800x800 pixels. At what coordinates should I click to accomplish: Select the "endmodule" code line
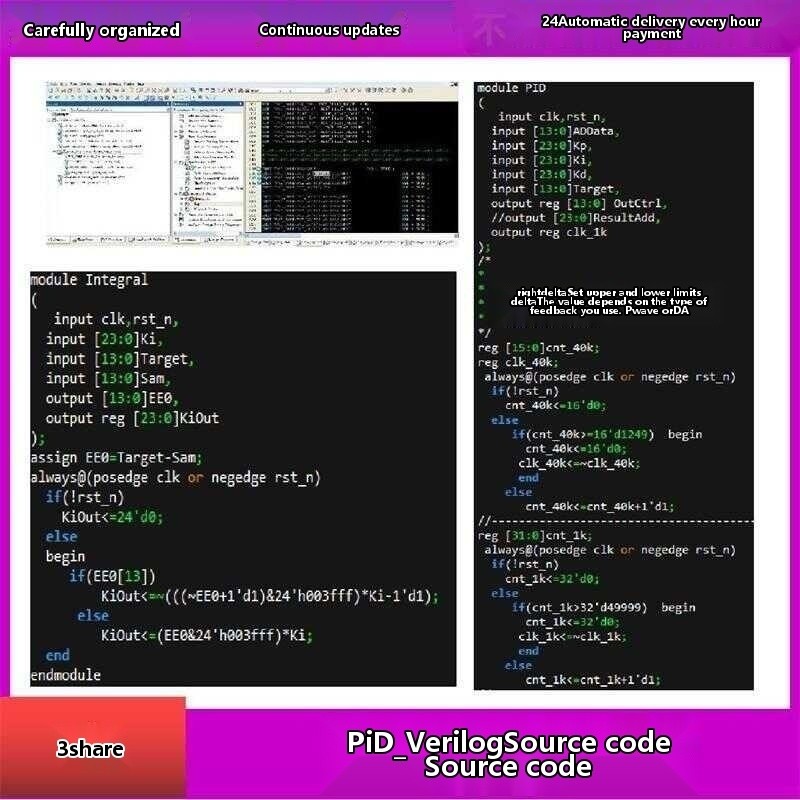[x=66, y=676]
